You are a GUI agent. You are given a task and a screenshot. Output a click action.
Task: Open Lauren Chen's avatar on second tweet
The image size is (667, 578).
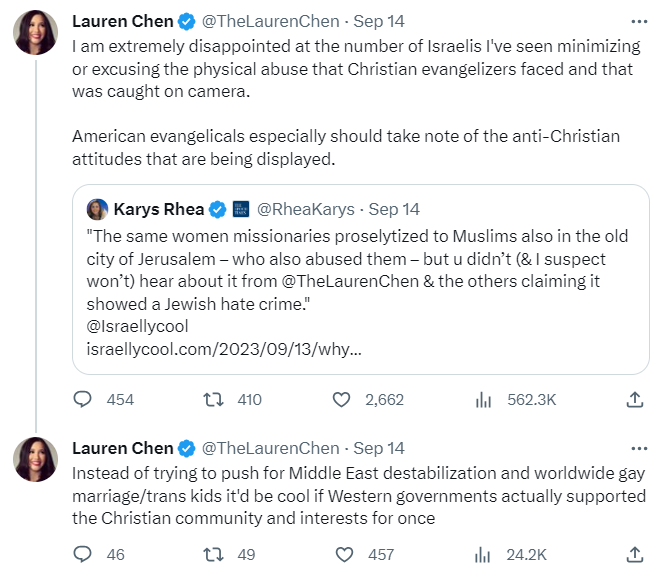pos(35,460)
